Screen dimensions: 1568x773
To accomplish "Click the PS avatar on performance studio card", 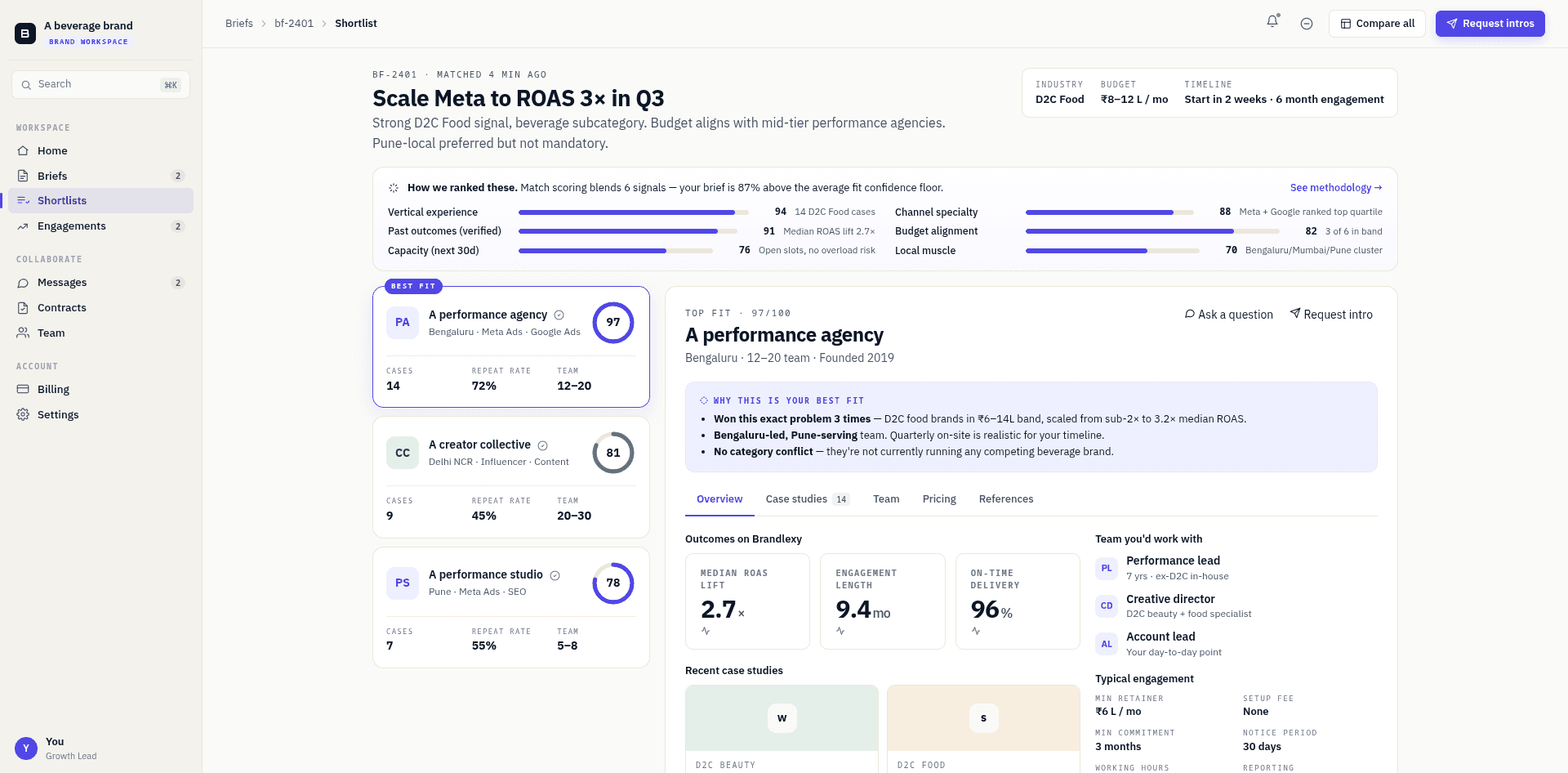I will (403, 583).
